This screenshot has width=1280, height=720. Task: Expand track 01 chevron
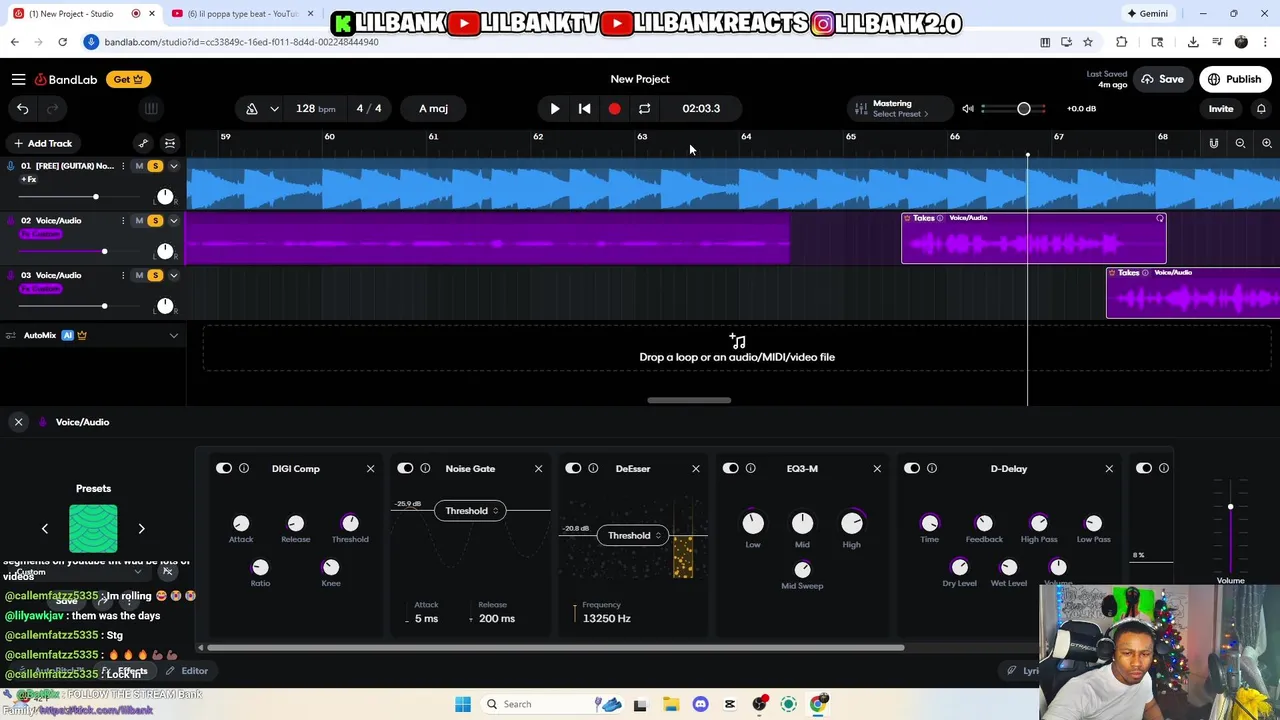174,165
